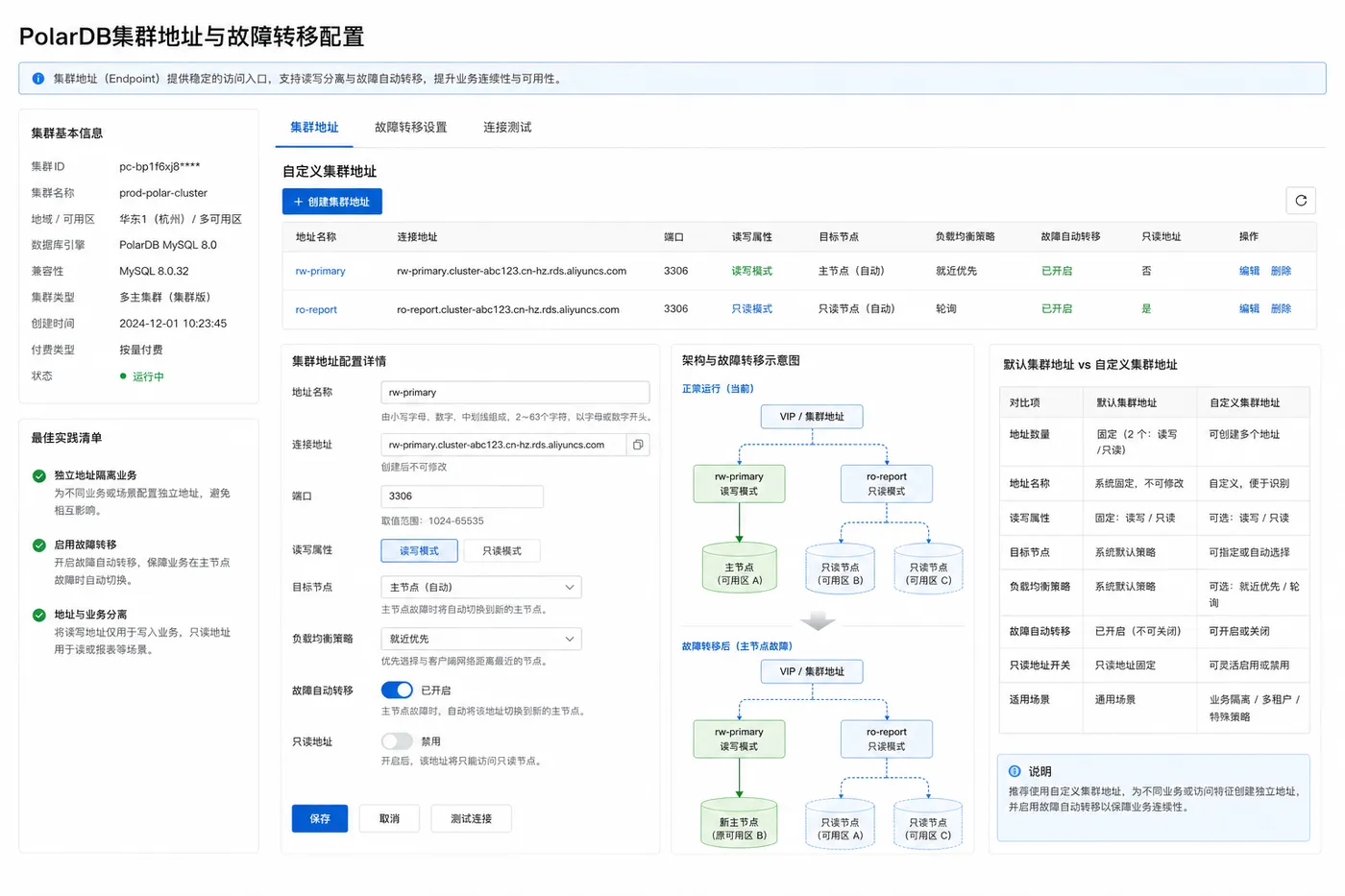Open the 负载均衡策略 dropdown
The width and height of the screenshot is (1345, 896).
(x=481, y=639)
